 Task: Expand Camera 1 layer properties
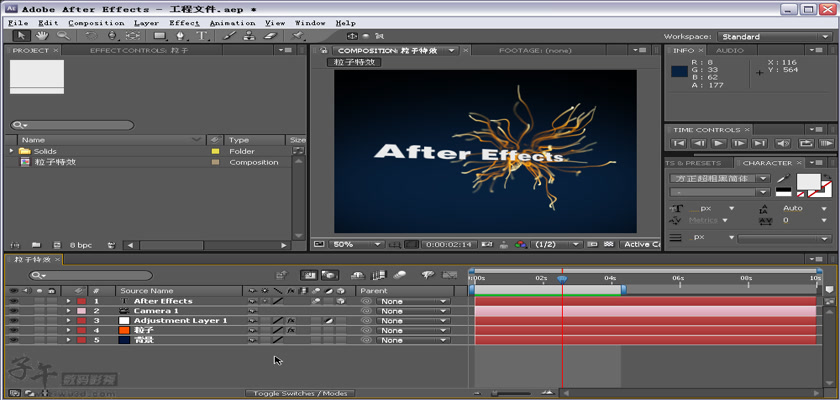(x=68, y=311)
